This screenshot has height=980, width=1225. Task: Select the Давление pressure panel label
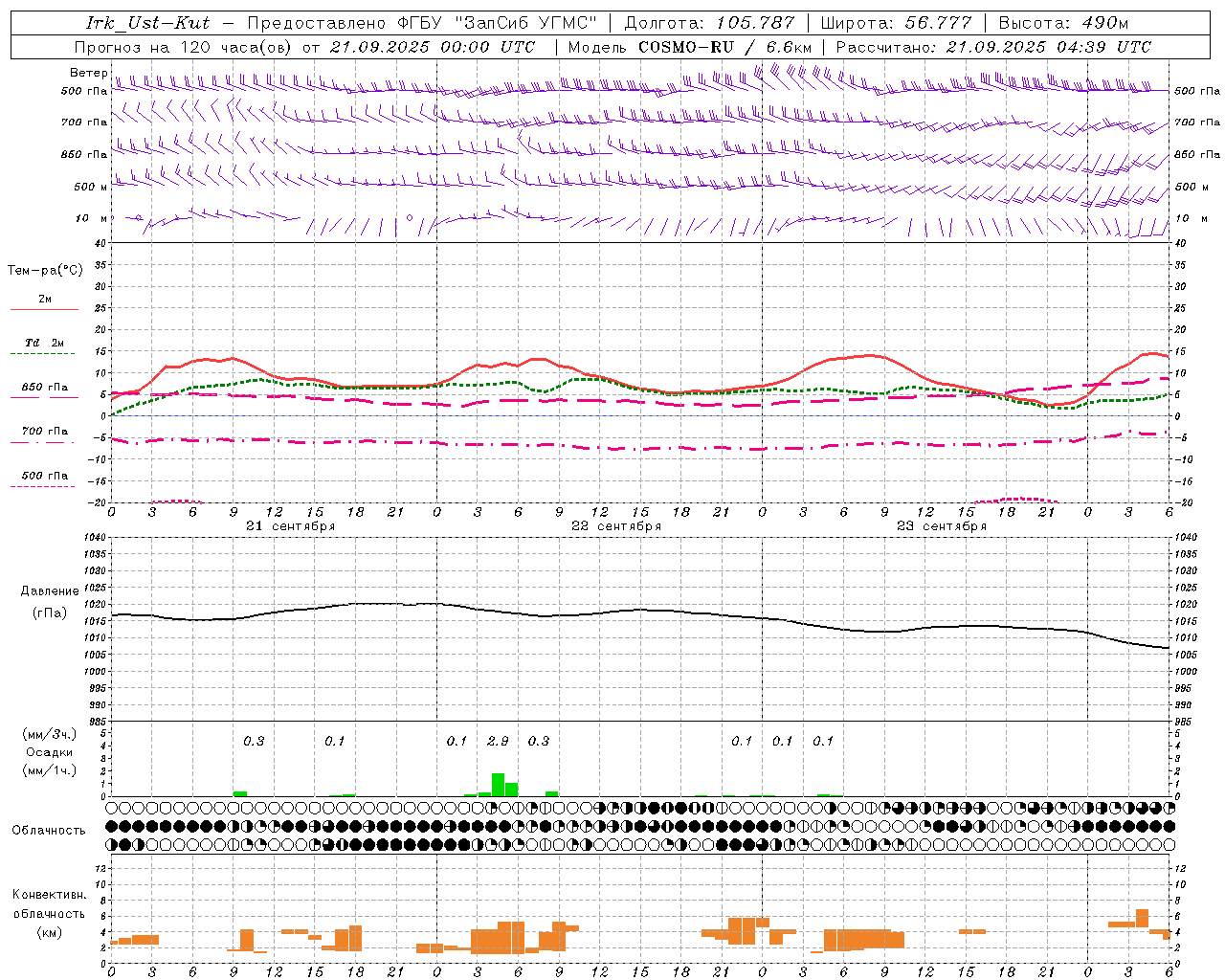tap(50, 590)
